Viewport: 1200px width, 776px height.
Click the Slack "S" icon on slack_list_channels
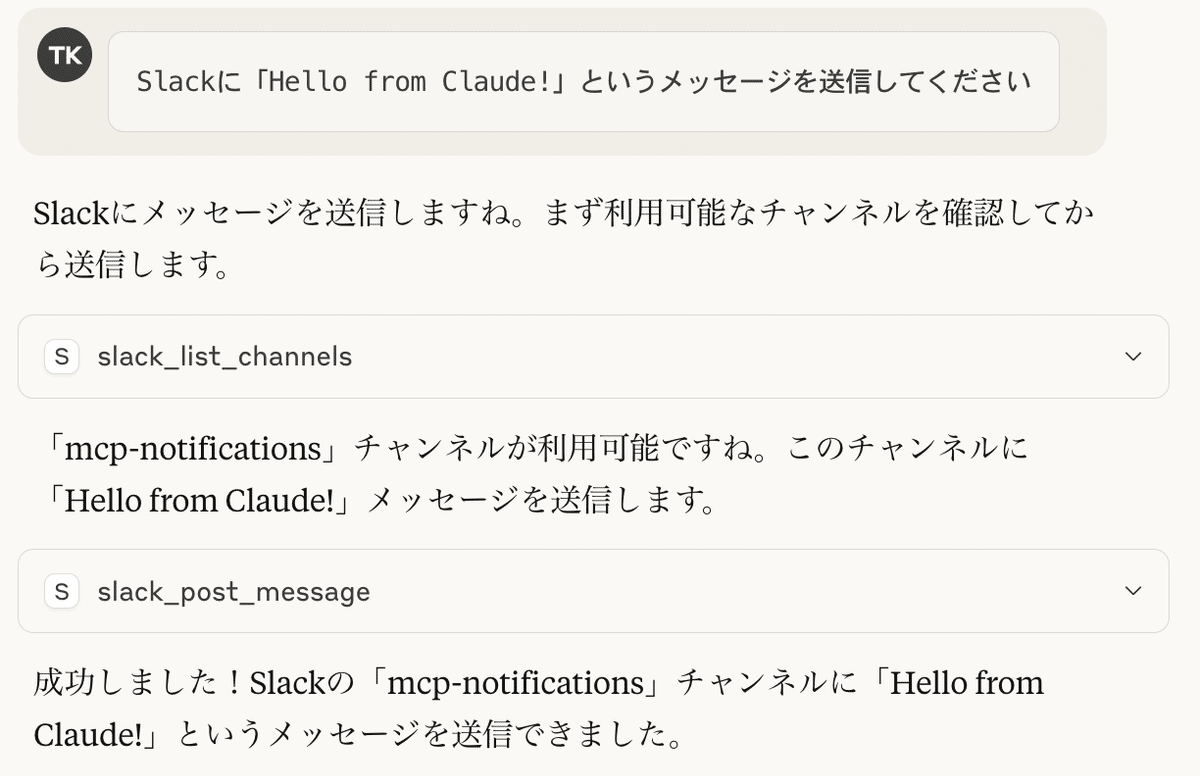(x=60, y=356)
